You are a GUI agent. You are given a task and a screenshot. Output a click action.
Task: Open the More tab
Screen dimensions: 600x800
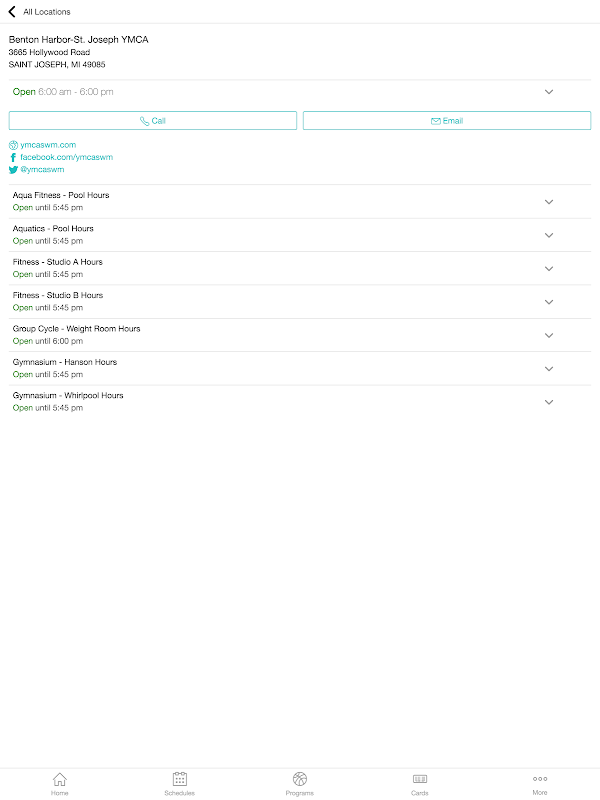(x=540, y=784)
